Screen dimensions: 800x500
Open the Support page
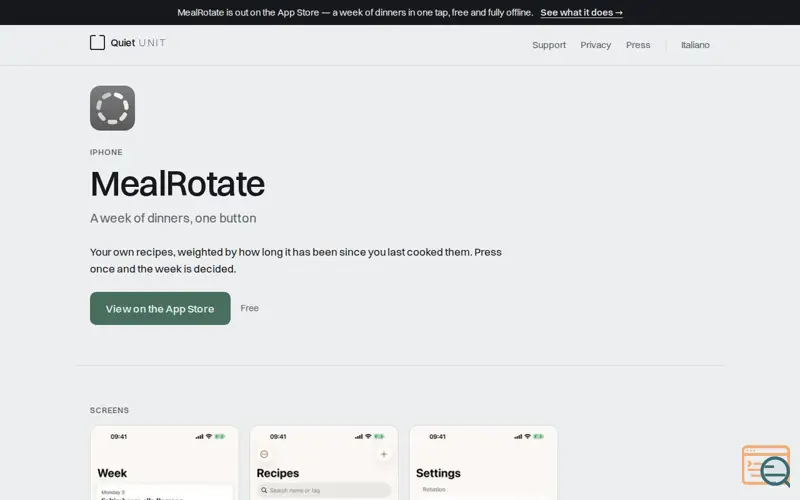coord(549,45)
